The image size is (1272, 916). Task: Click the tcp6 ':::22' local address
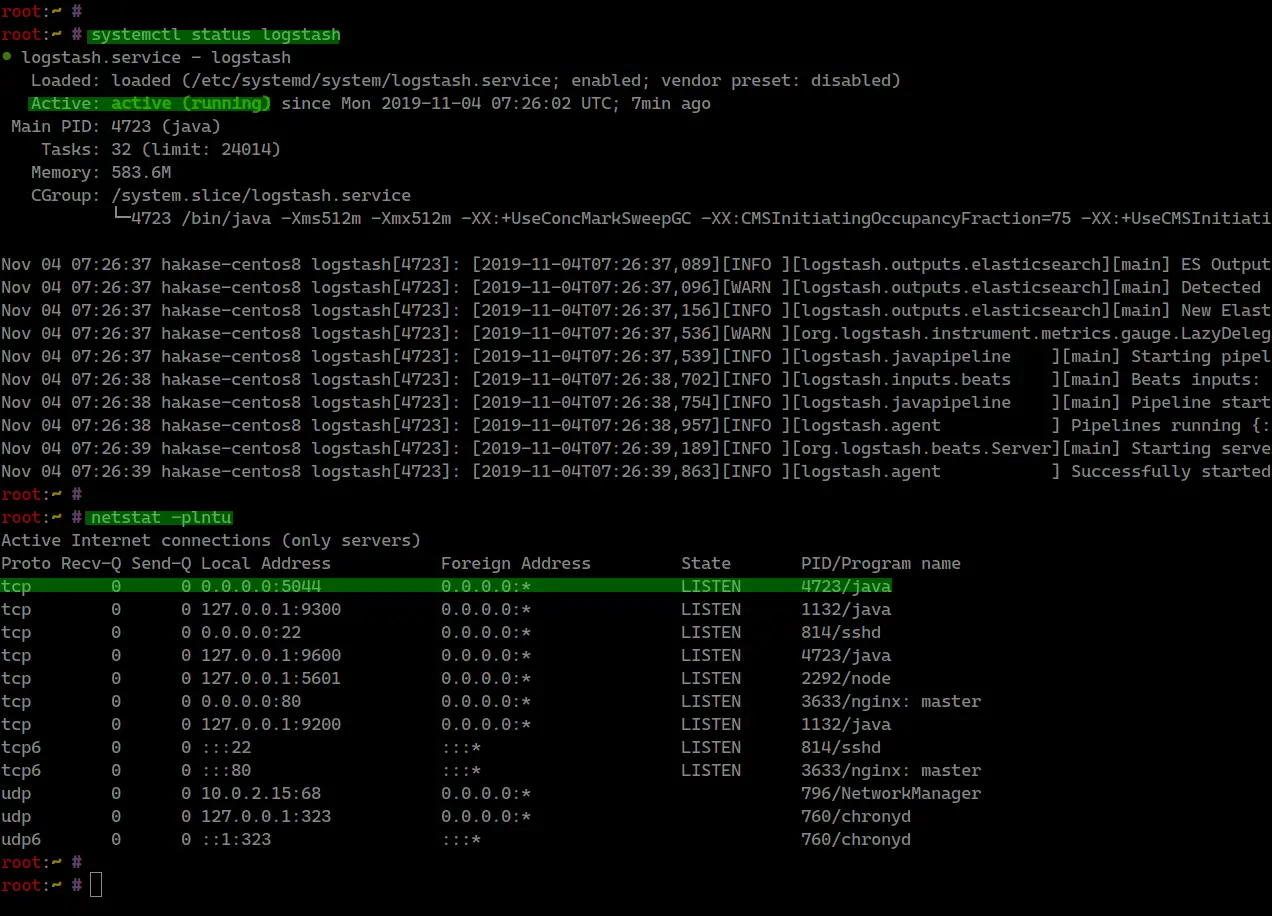[x=226, y=748]
